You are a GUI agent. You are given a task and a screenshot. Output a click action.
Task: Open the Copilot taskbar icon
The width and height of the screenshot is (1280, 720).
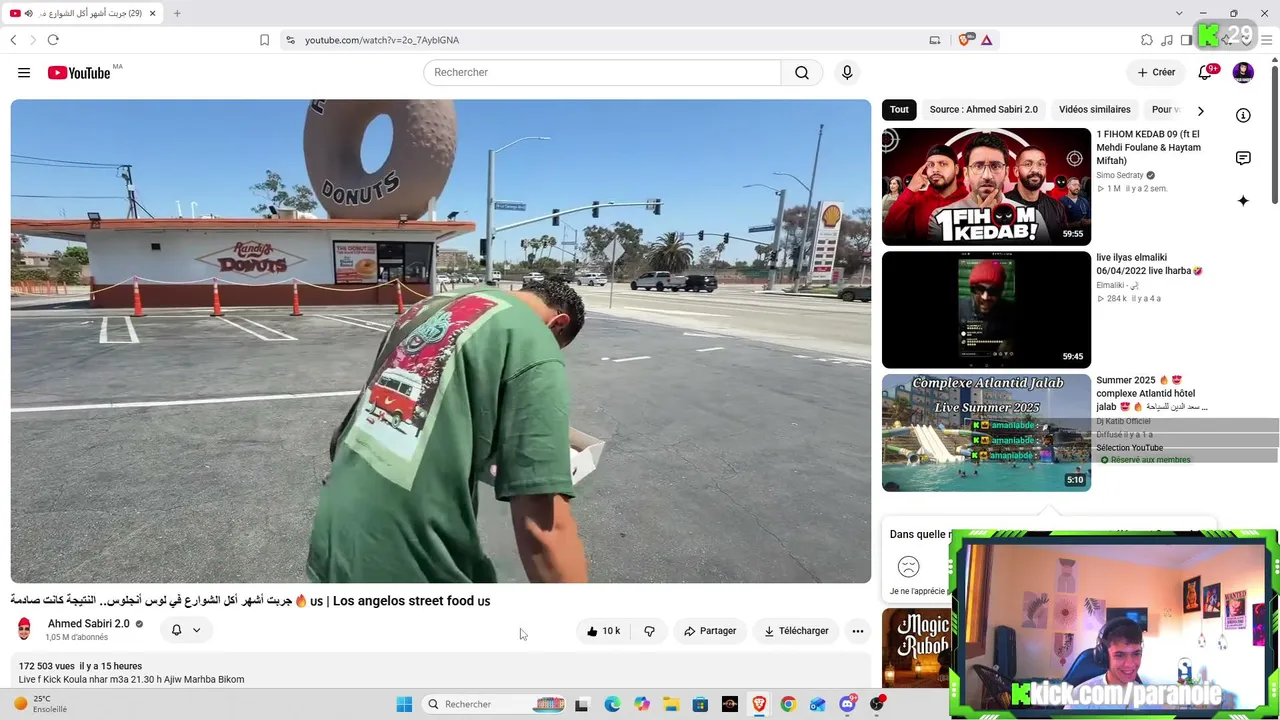(x=642, y=704)
